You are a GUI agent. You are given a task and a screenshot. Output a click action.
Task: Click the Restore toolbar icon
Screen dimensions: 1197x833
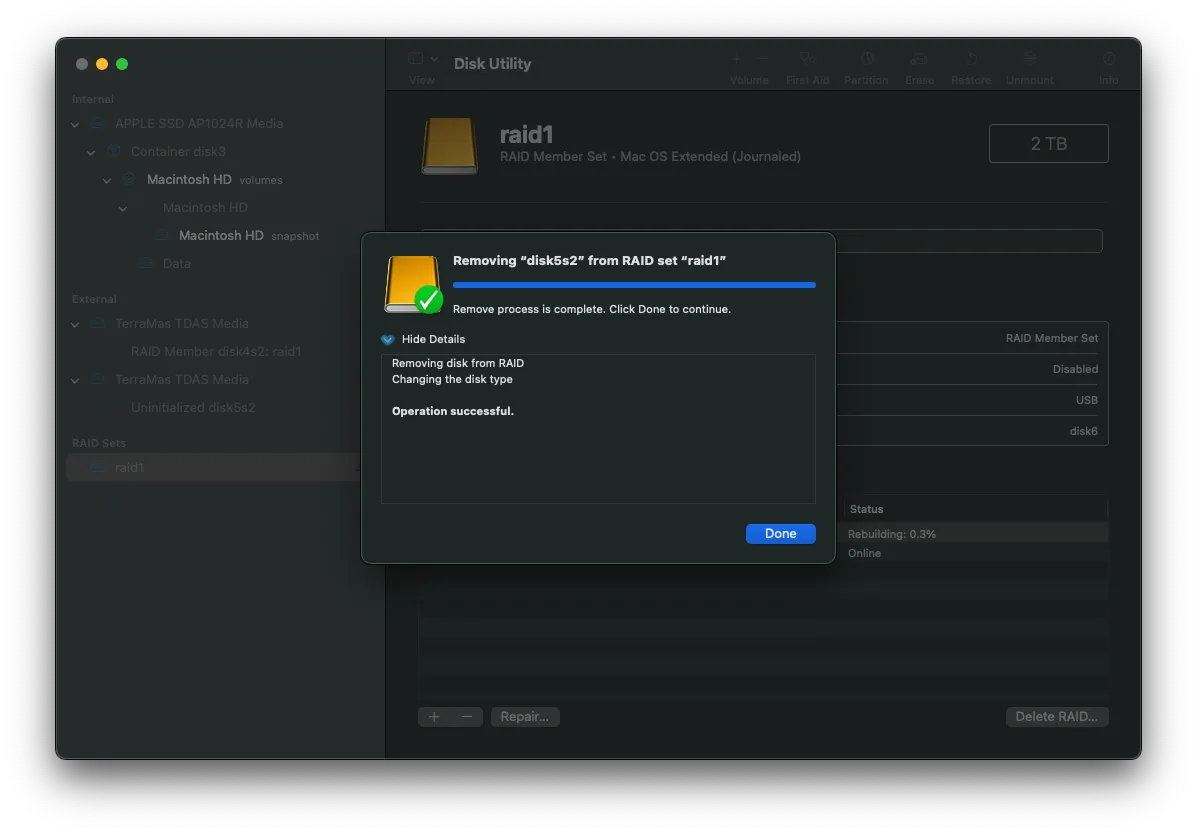(971, 60)
